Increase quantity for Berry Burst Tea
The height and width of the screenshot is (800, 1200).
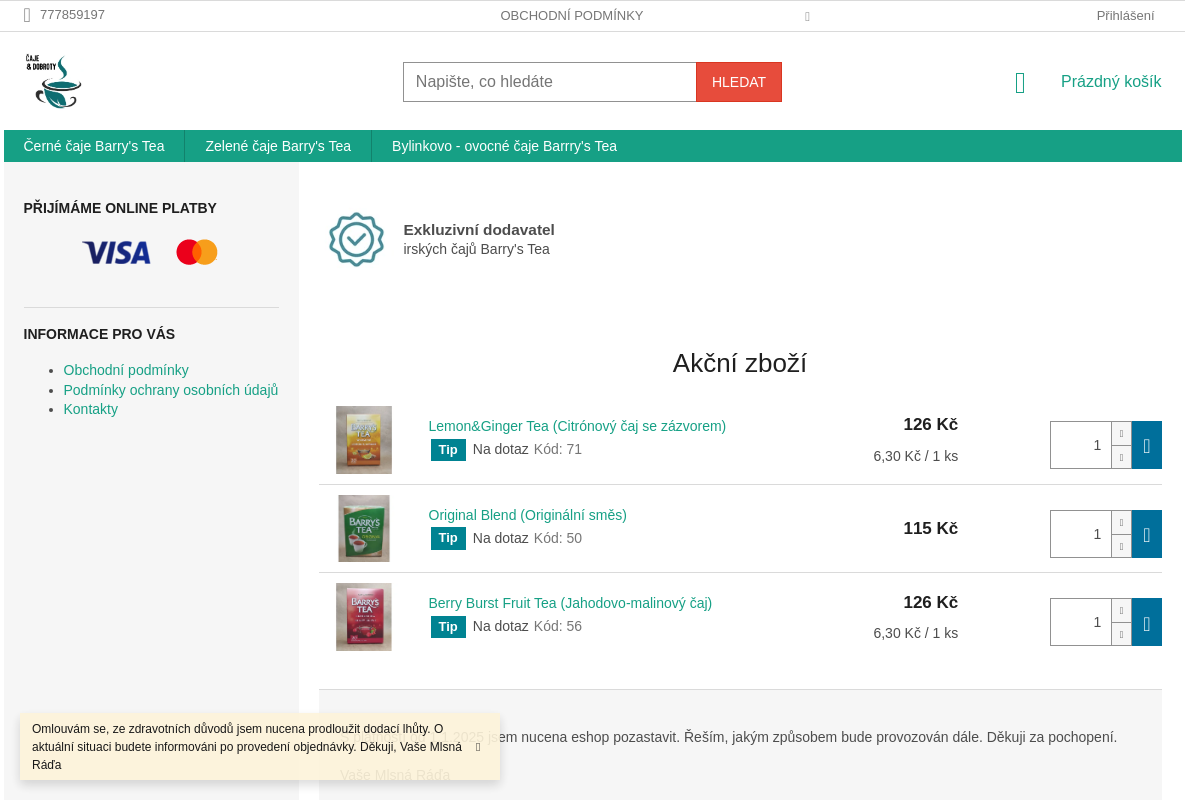[x=1121, y=610]
